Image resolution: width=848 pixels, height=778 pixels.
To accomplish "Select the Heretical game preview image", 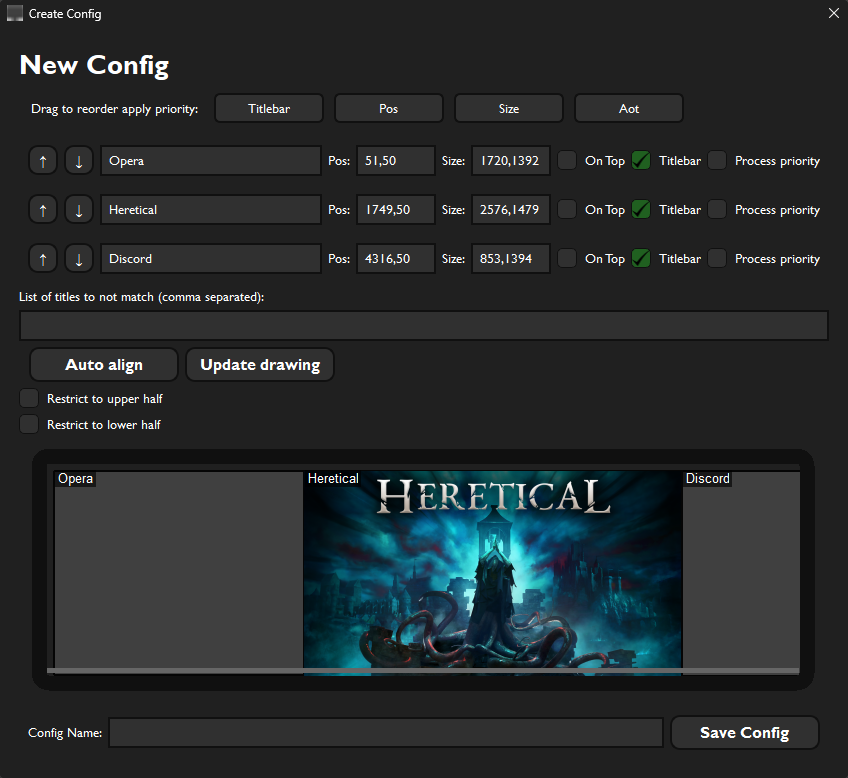I will 493,573.
